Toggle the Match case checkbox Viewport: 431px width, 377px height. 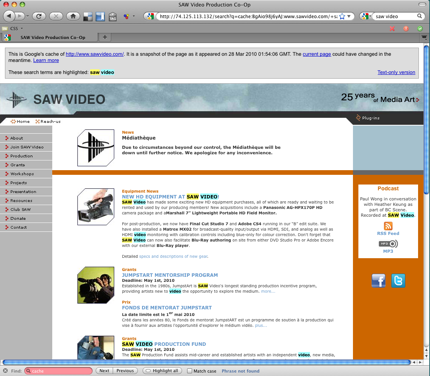click(x=190, y=371)
